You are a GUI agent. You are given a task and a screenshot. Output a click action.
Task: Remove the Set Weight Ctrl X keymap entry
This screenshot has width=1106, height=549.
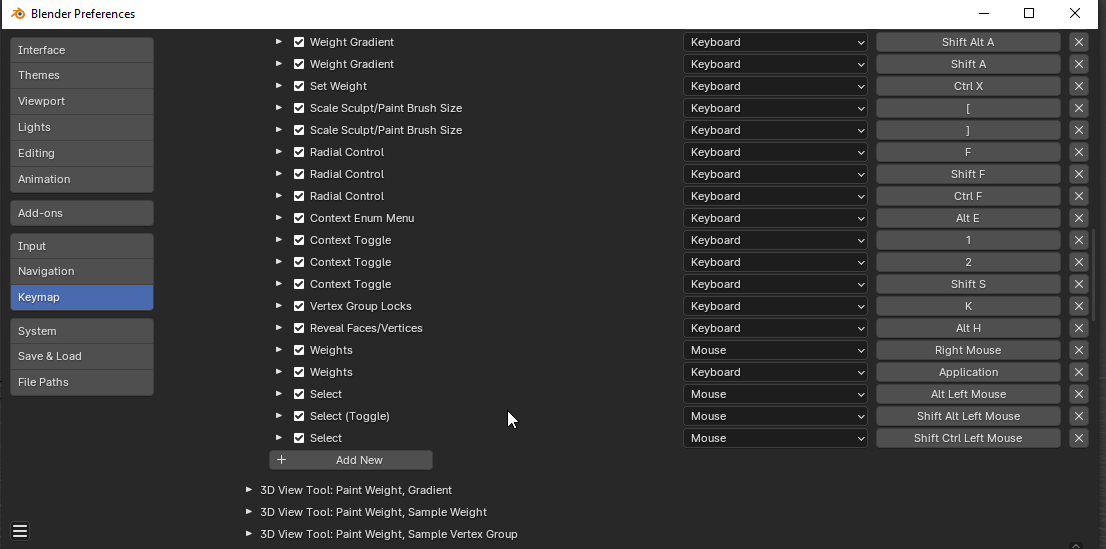click(1078, 86)
